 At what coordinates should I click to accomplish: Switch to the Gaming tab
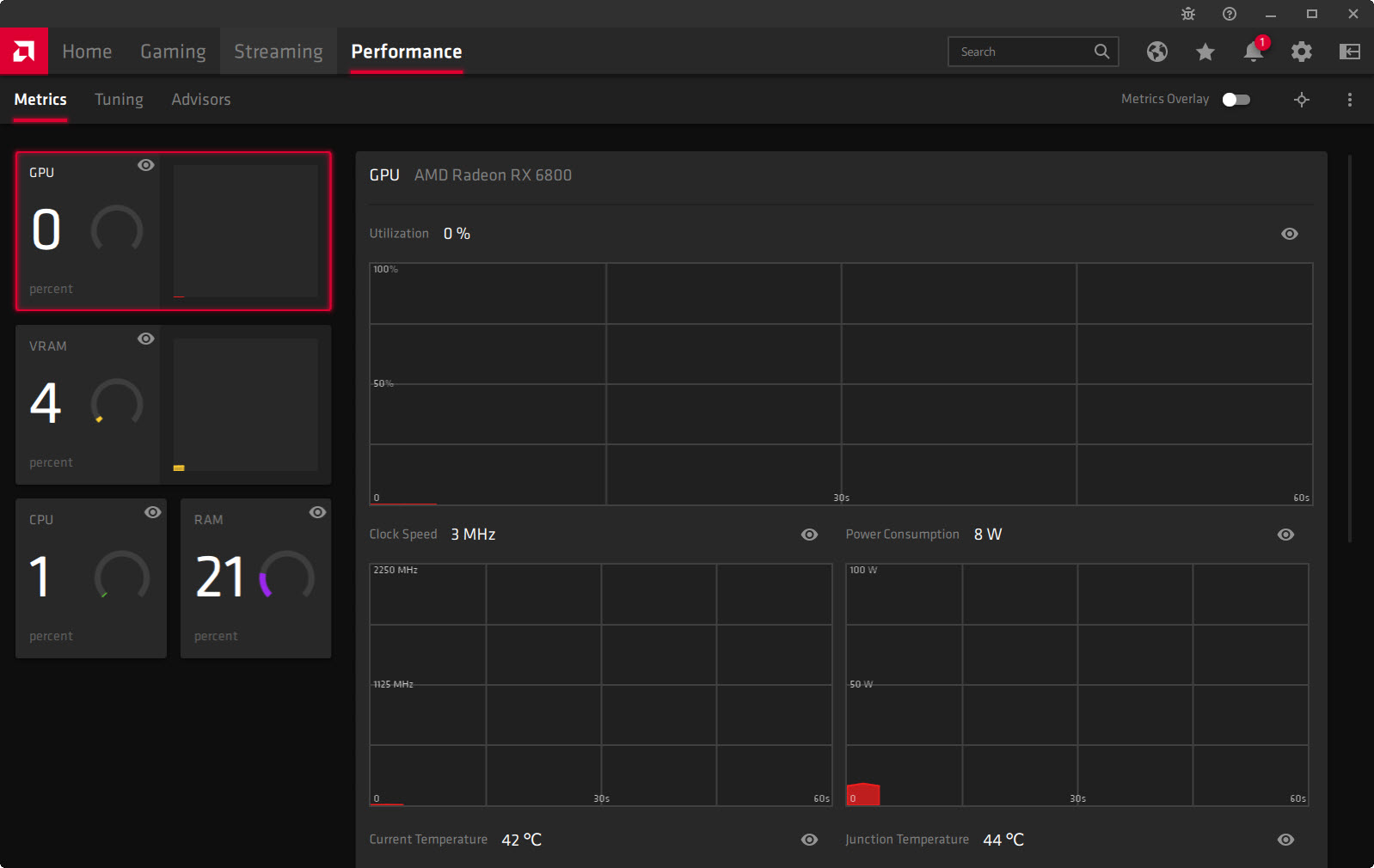tap(173, 52)
